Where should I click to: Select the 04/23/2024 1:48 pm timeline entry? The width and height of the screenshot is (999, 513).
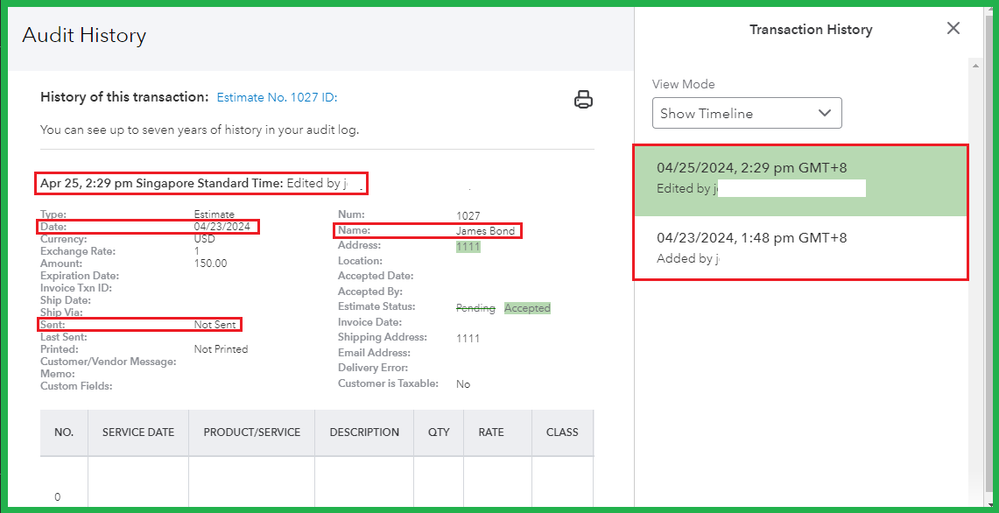point(800,247)
